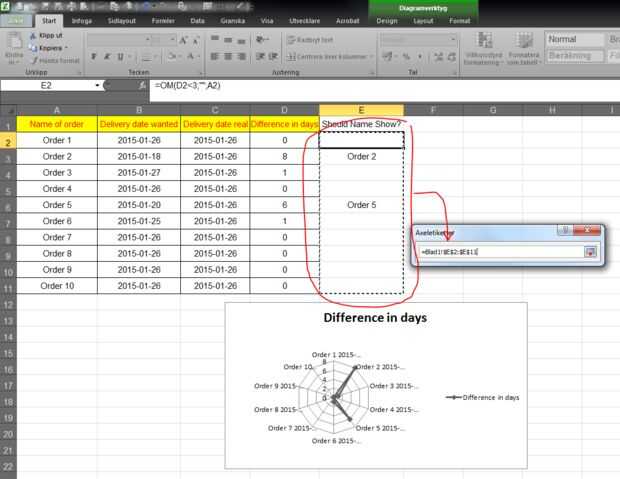
Task: Click the Klistra in (paste) button
Action: (x=14, y=47)
